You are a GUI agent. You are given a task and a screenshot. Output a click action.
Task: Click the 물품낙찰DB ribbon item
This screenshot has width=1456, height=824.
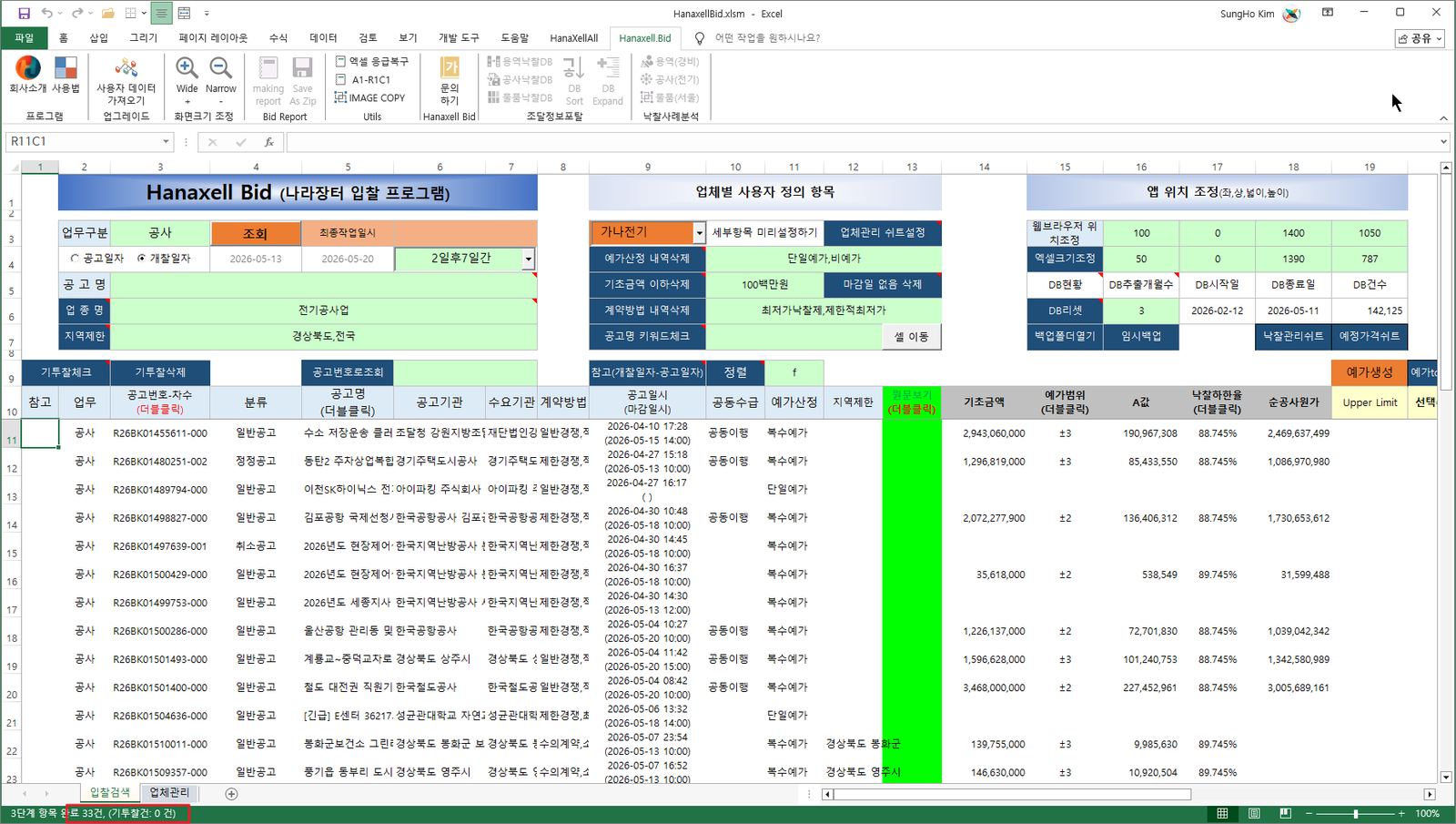tap(521, 97)
